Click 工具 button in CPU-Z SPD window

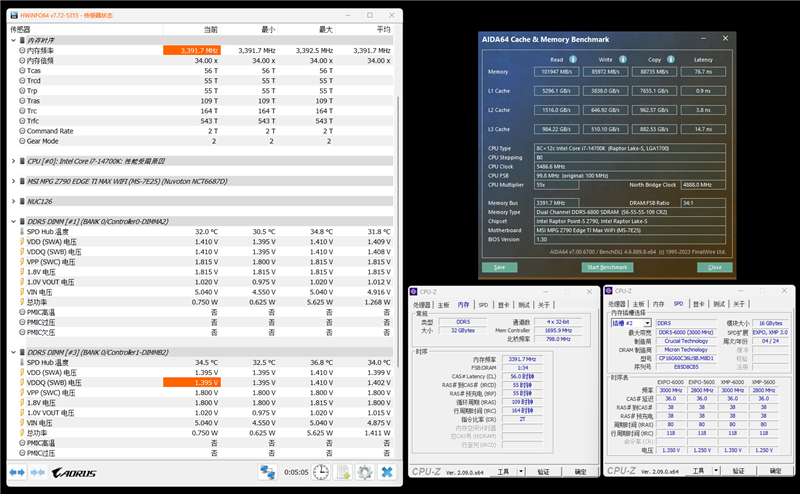(x=698, y=471)
